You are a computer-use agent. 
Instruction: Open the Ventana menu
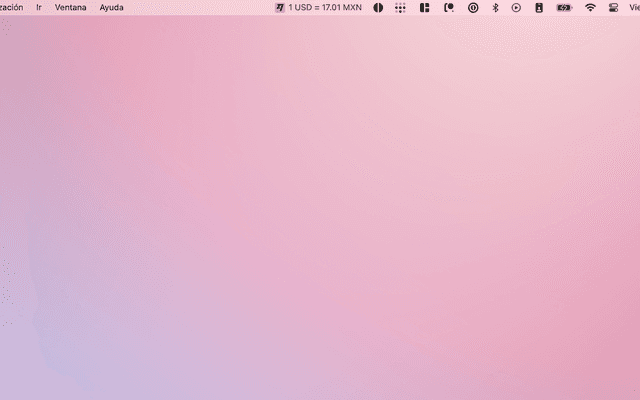tap(70, 7)
